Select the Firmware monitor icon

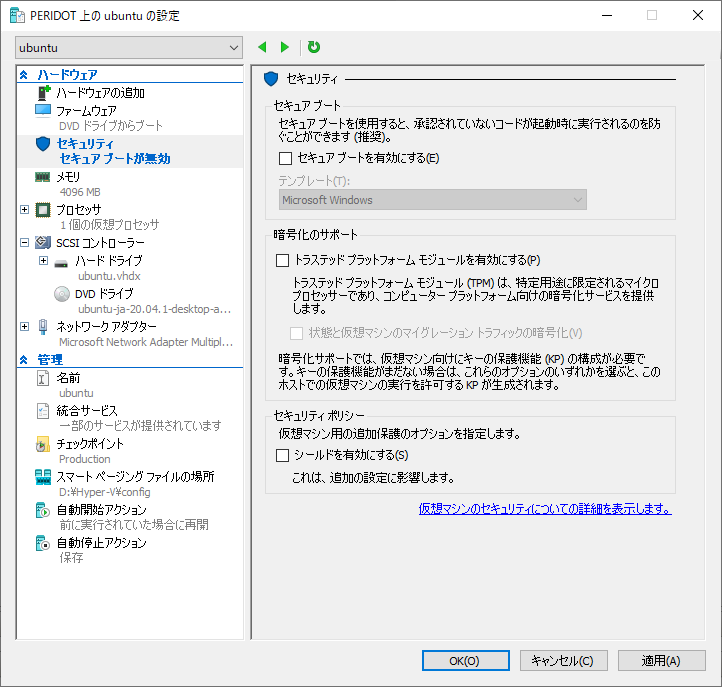pos(43,111)
